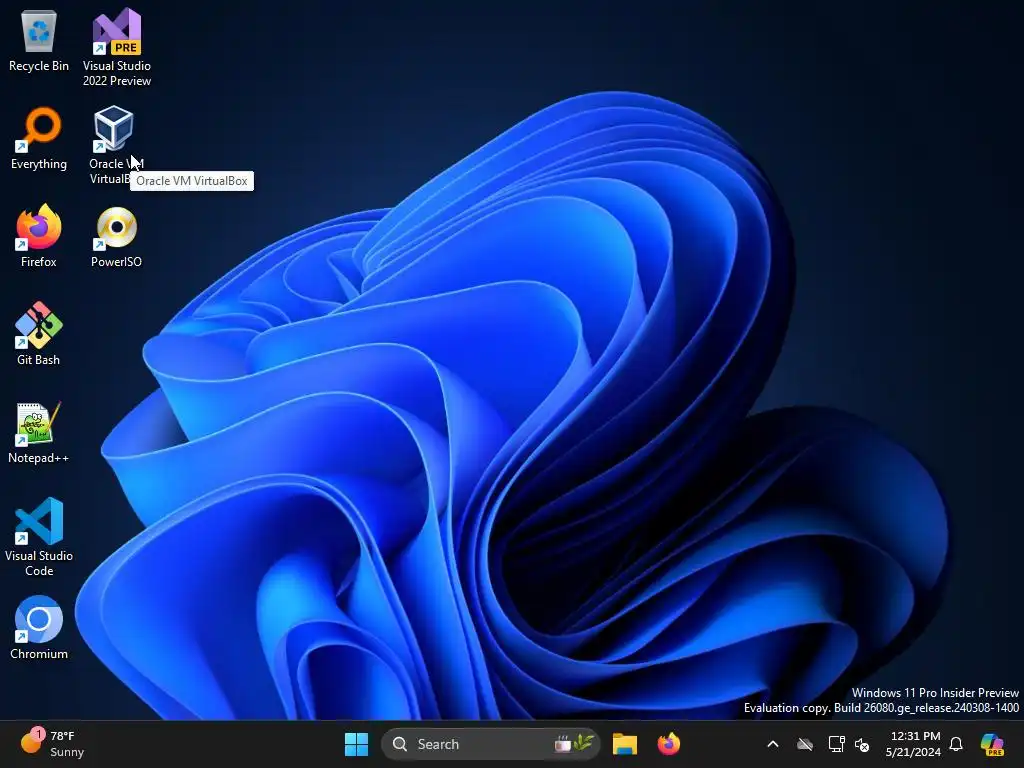This screenshot has height=768, width=1024.
Task: Select the Oracle VM VirtualBox shortcut
Action: [x=116, y=144]
